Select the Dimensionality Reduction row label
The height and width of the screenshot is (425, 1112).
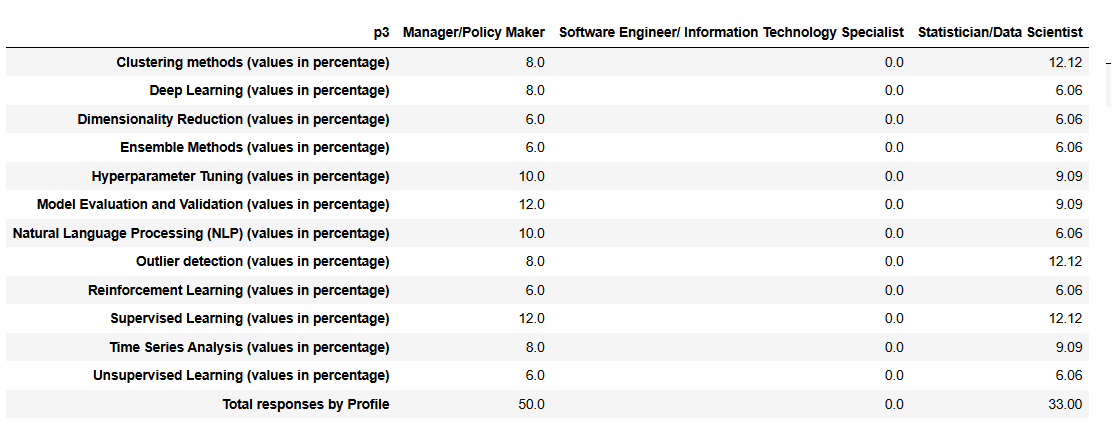point(233,119)
